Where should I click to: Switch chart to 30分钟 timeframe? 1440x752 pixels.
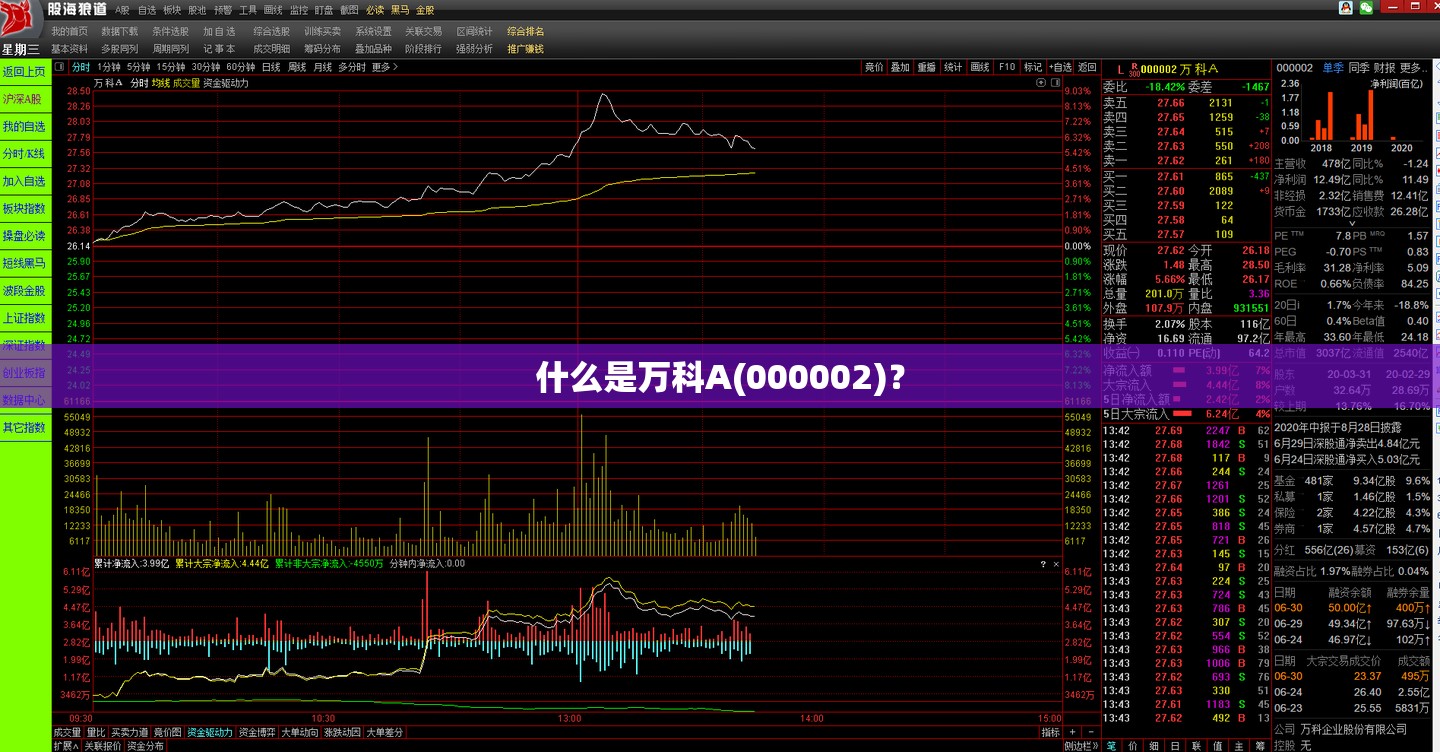[206, 67]
